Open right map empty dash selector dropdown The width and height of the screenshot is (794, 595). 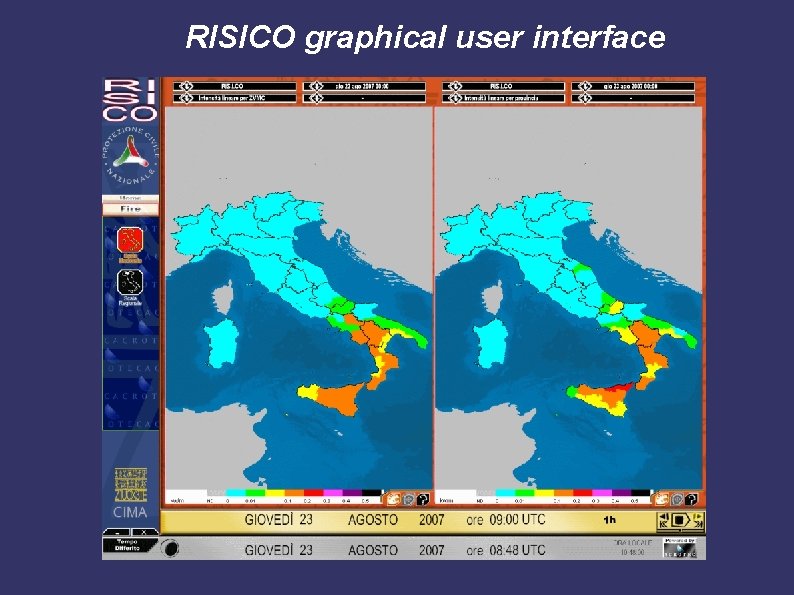633,98
